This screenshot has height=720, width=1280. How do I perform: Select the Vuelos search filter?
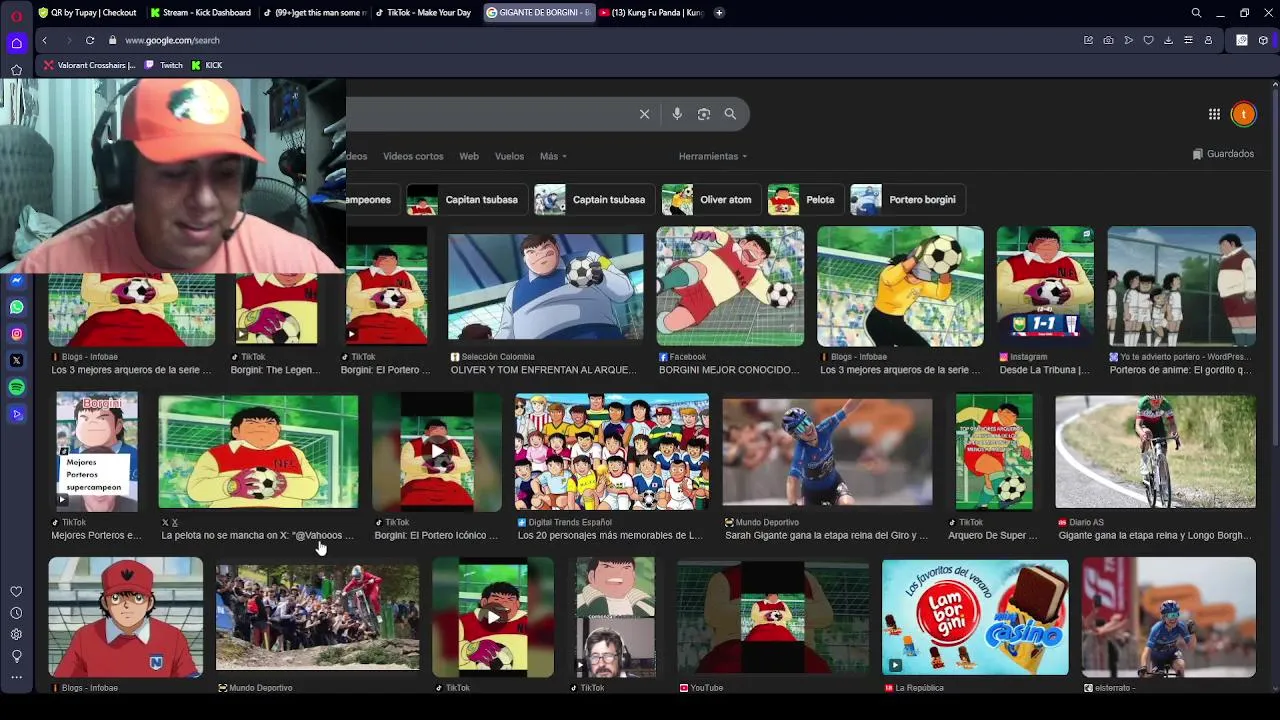click(509, 156)
